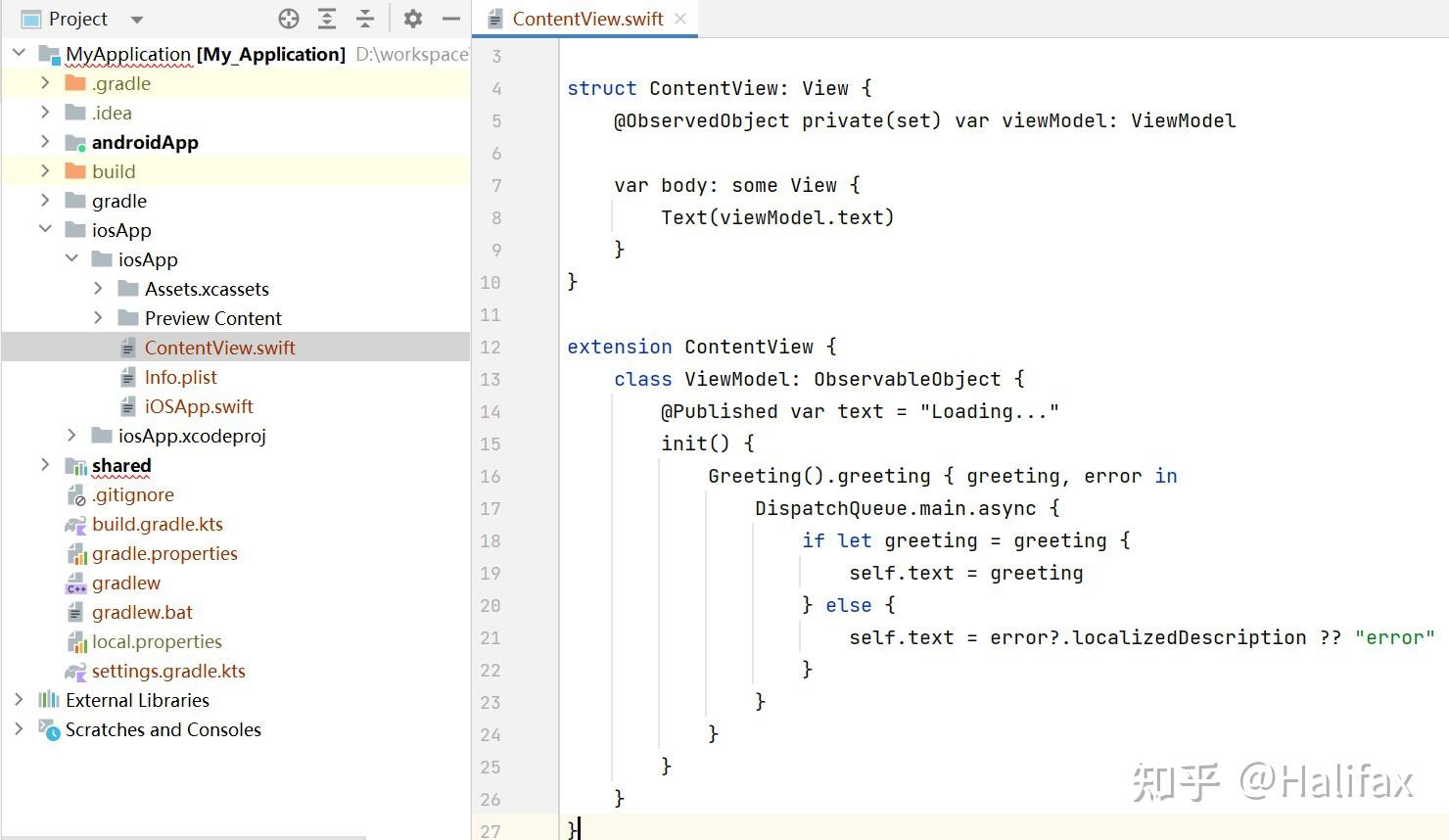Expand the External Libraries node
This screenshot has width=1449, height=840.
point(18,700)
